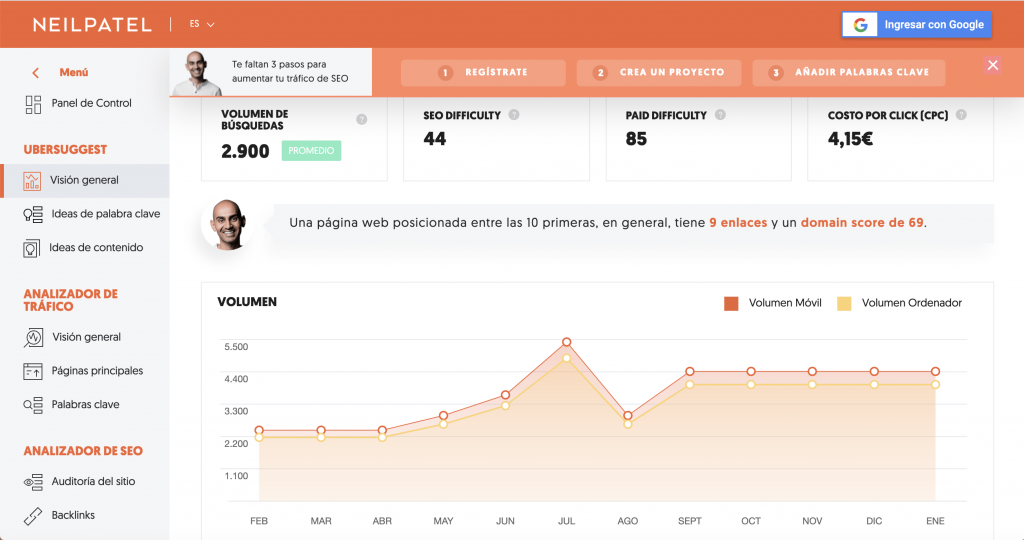Collapse sidebar with Menú back arrow
This screenshot has height=540, width=1024.
(36, 72)
